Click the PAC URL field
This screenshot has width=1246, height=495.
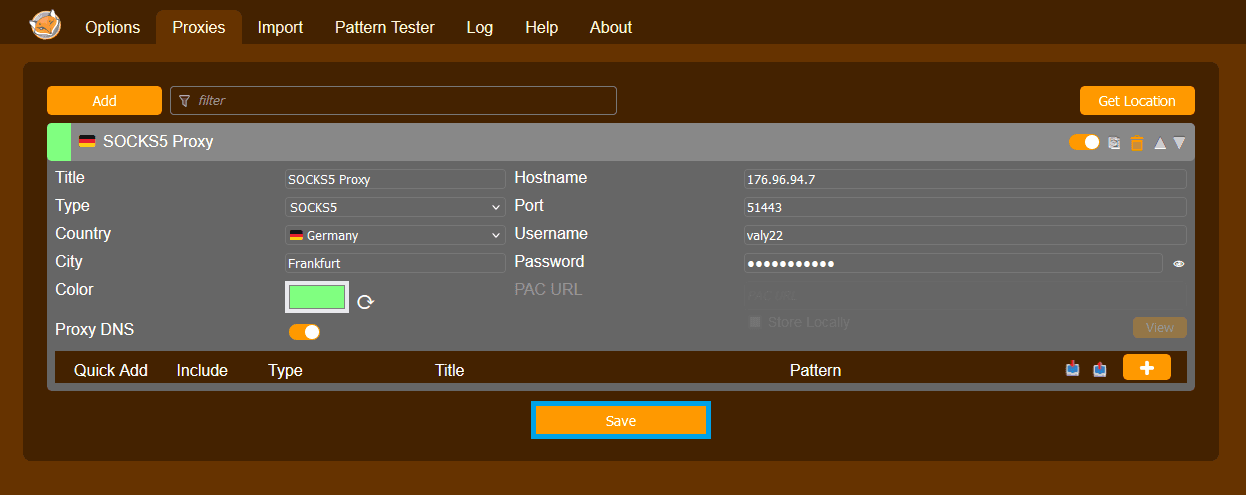965,296
